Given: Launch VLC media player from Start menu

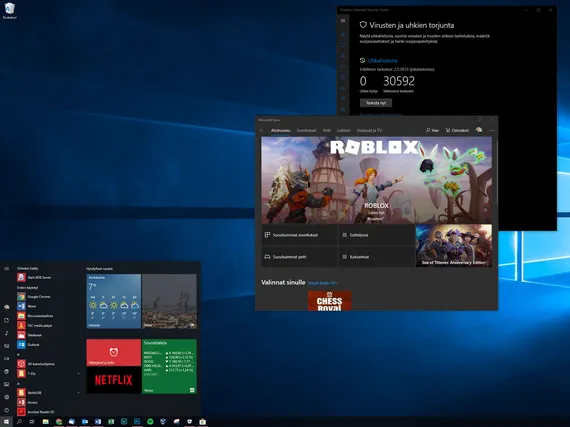Looking at the screenshot, I should pyautogui.click(x=48, y=325).
